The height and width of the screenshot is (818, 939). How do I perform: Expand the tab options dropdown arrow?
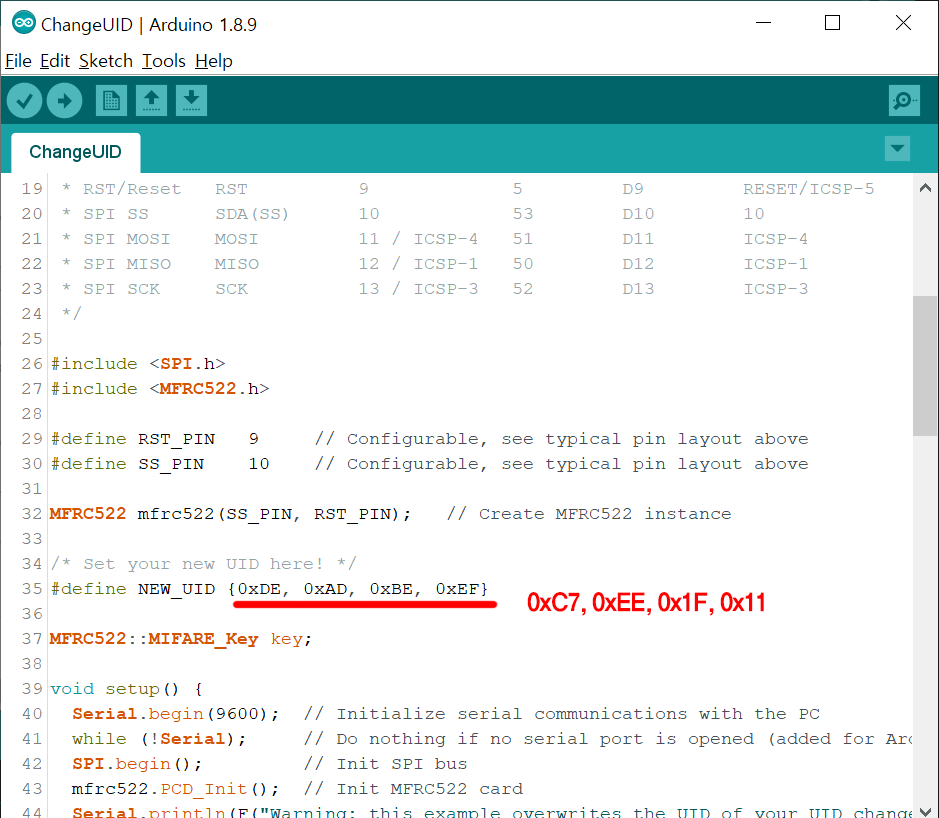(897, 149)
